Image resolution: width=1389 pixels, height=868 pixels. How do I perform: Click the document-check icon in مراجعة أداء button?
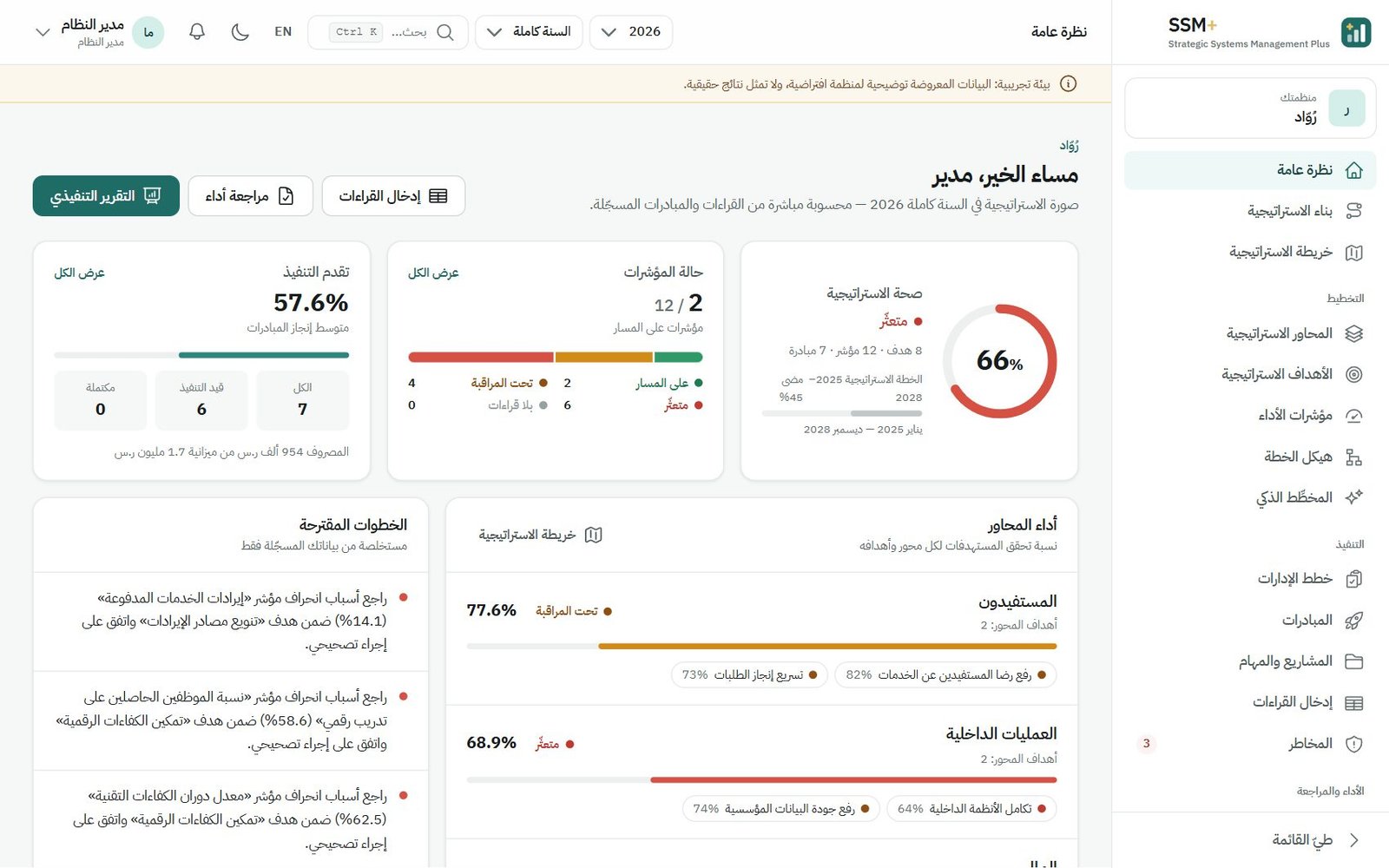tap(286, 196)
